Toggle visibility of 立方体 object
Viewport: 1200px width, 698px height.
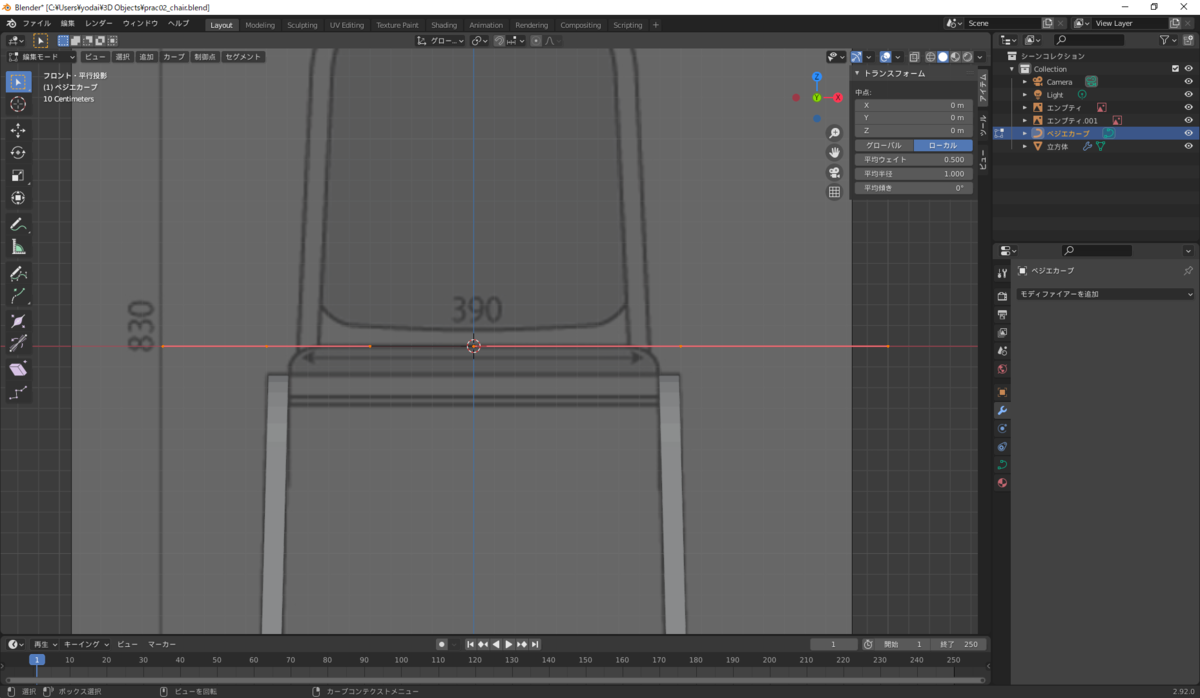[1189, 146]
